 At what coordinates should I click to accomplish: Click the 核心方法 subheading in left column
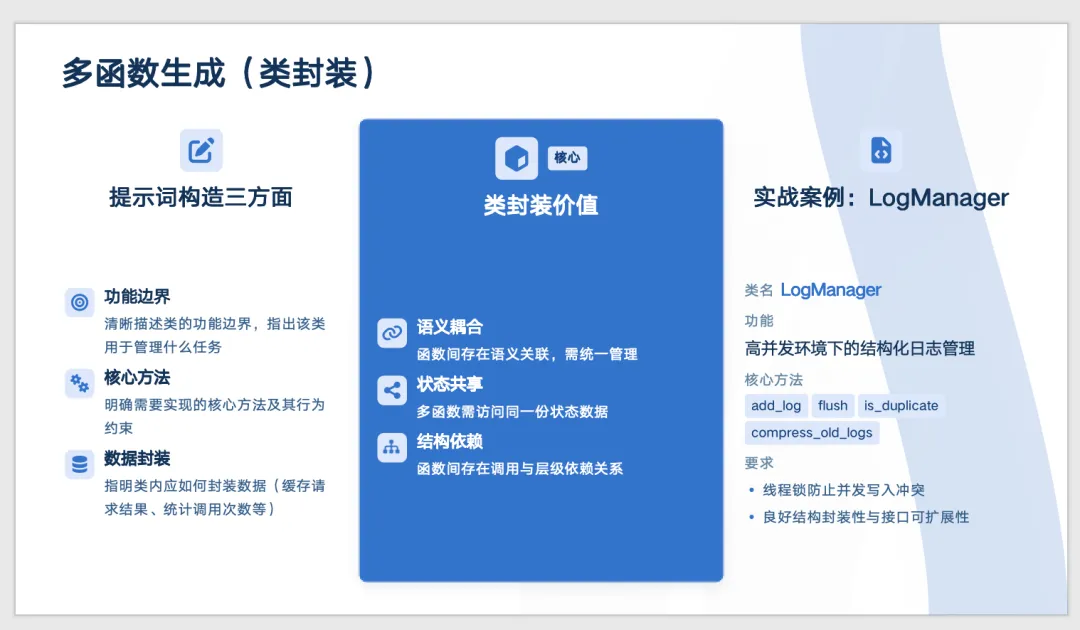pyautogui.click(x=137, y=377)
